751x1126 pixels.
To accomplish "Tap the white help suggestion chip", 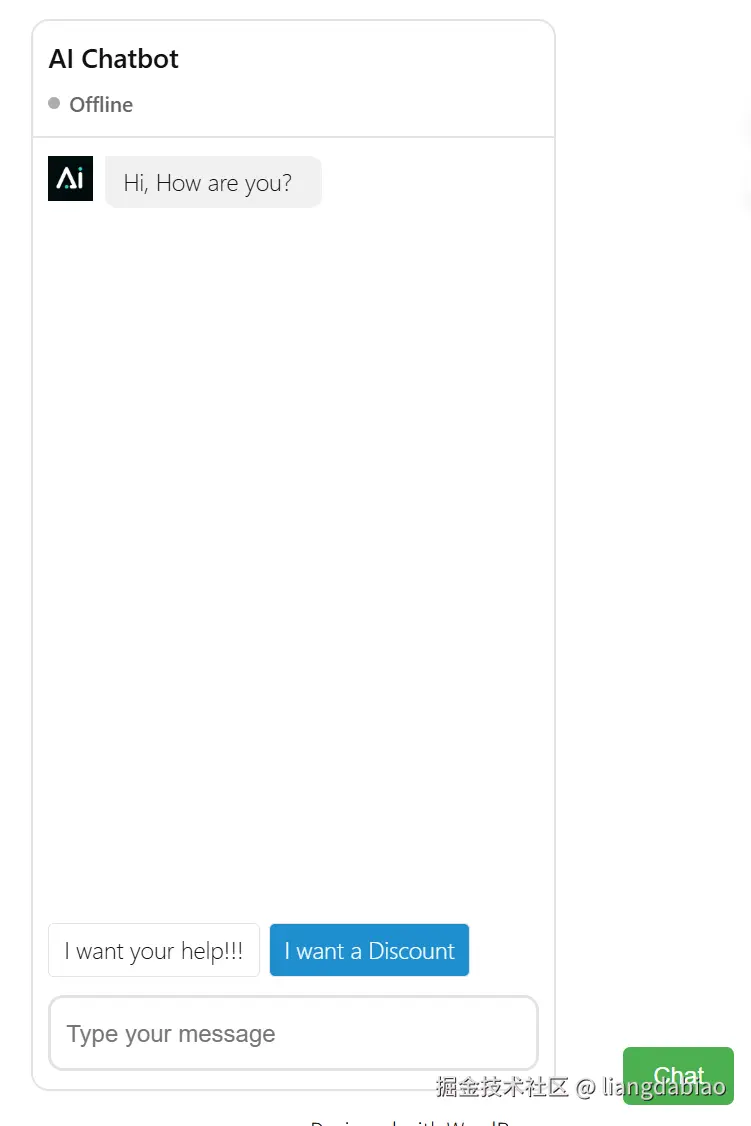I will pyautogui.click(x=154, y=950).
